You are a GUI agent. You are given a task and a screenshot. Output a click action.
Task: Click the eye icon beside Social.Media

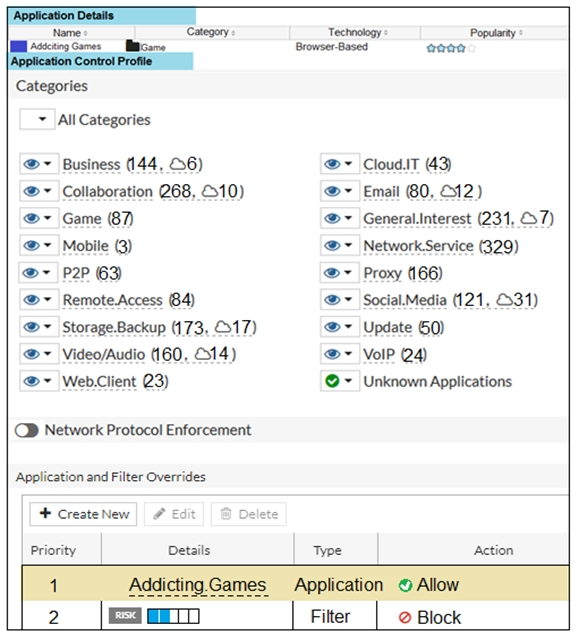click(x=332, y=300)
